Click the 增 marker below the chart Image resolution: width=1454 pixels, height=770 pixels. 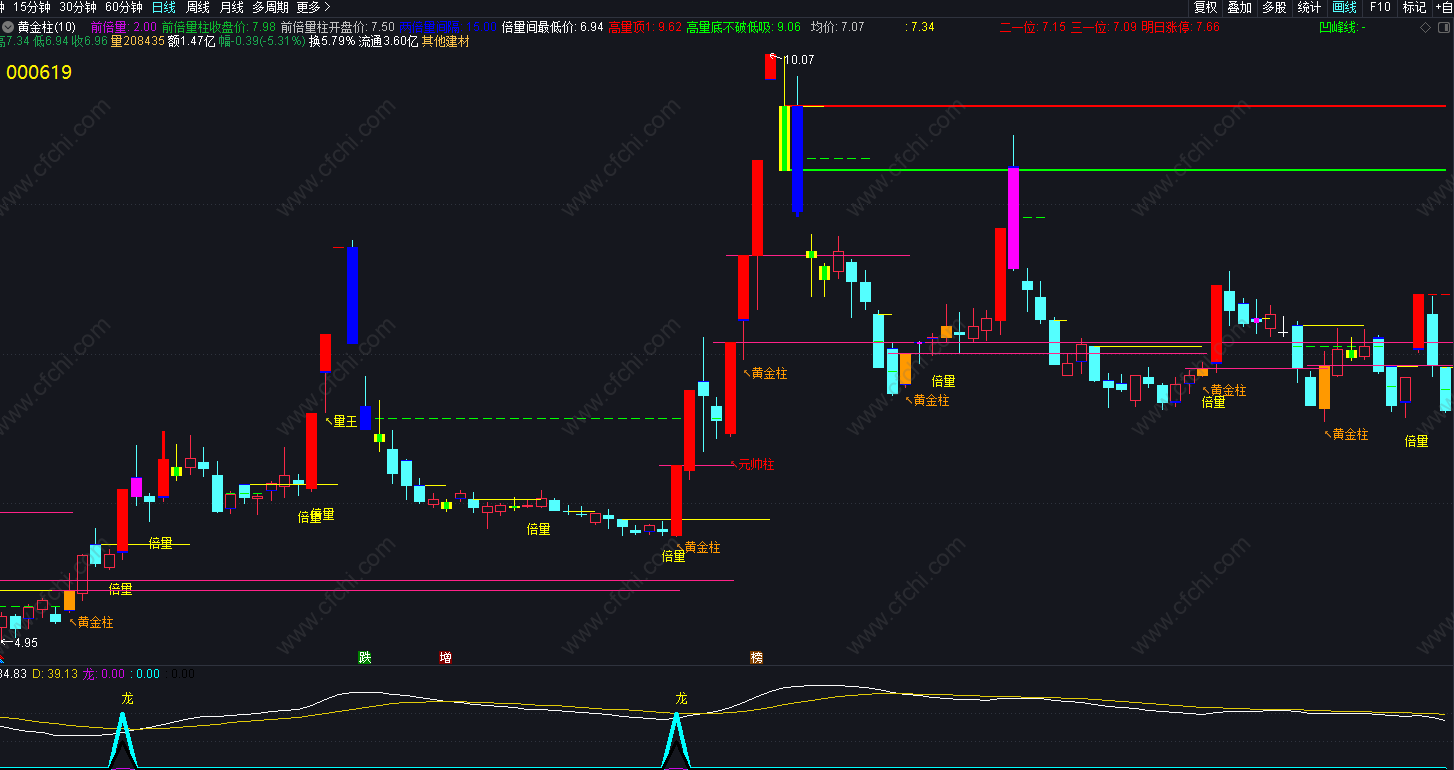(445, 657)
